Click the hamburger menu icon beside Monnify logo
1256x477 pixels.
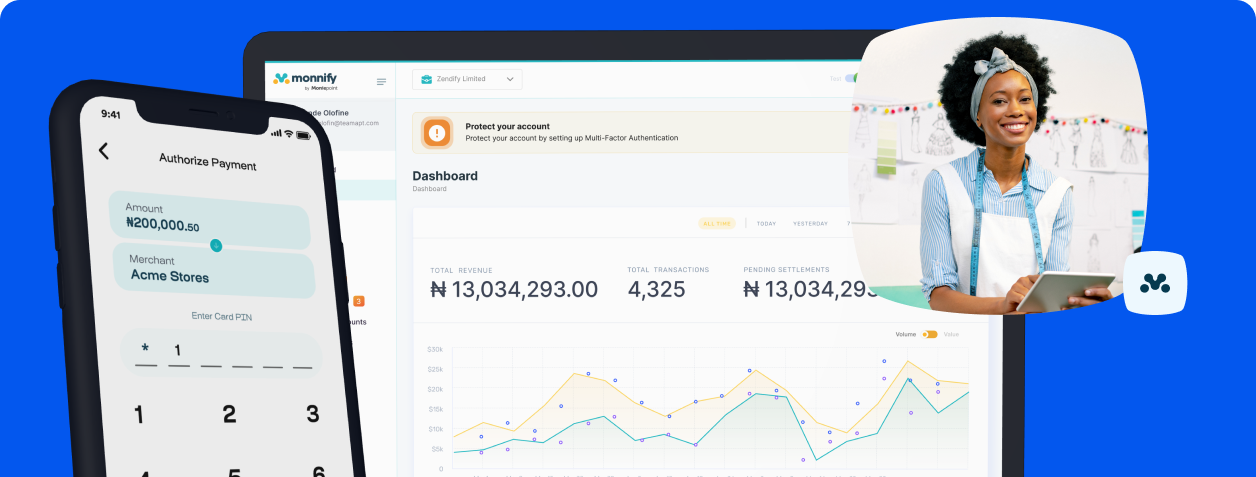(381, 82)
